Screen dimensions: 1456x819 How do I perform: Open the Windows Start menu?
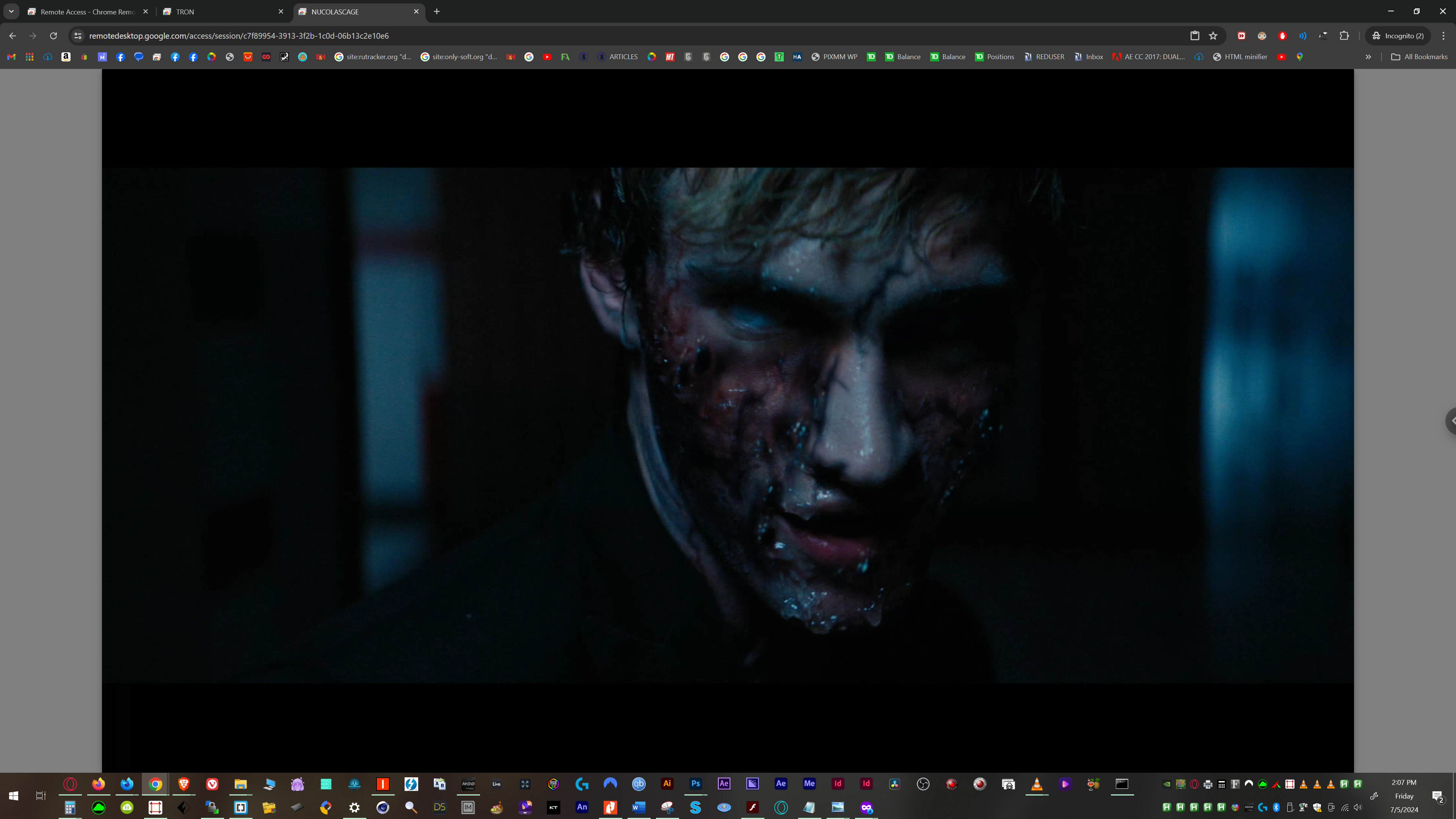(x=14, y=795)
